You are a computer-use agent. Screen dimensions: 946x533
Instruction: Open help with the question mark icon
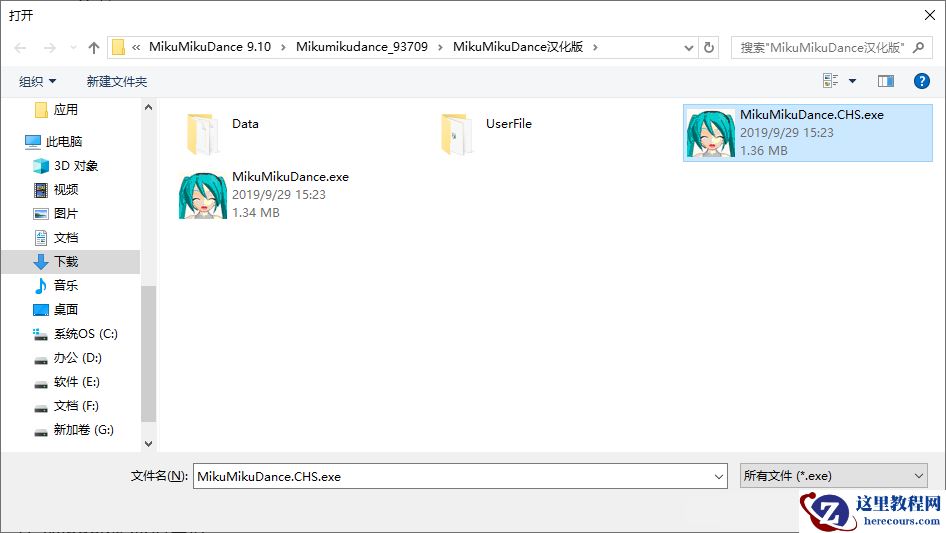point(921,81)
